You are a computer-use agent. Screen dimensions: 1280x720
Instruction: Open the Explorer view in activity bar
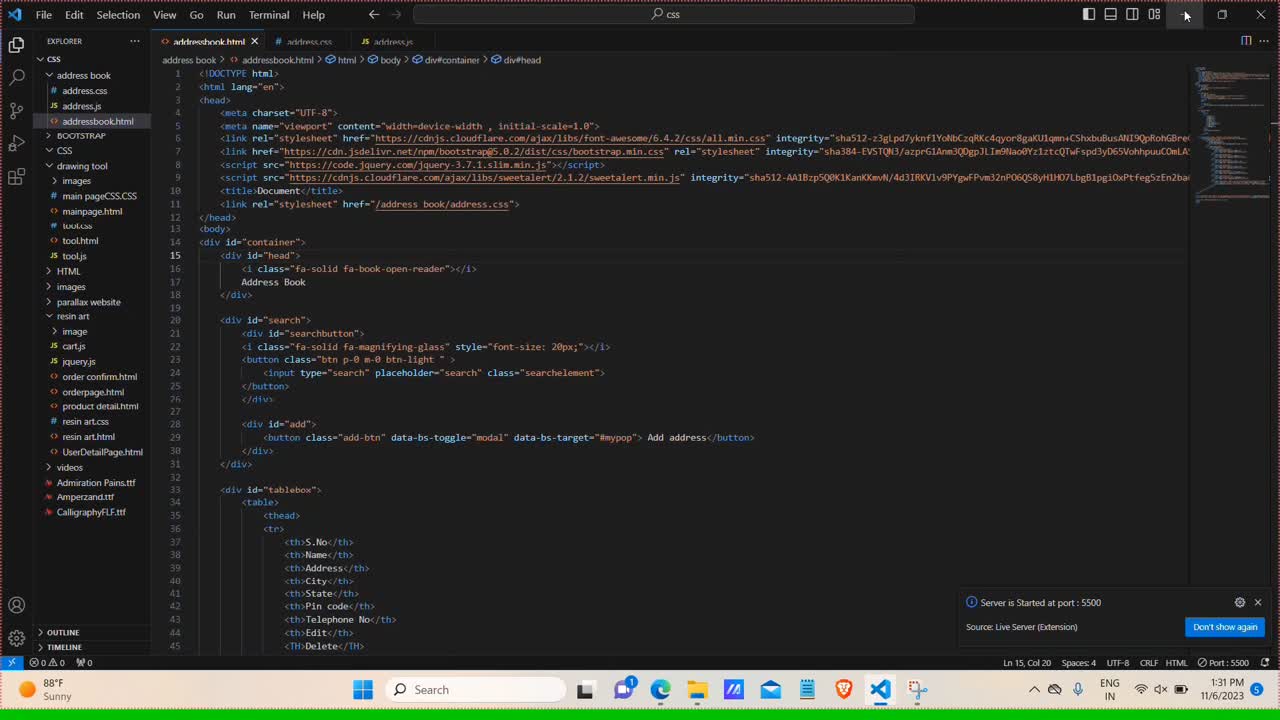[x=16, y=45]
